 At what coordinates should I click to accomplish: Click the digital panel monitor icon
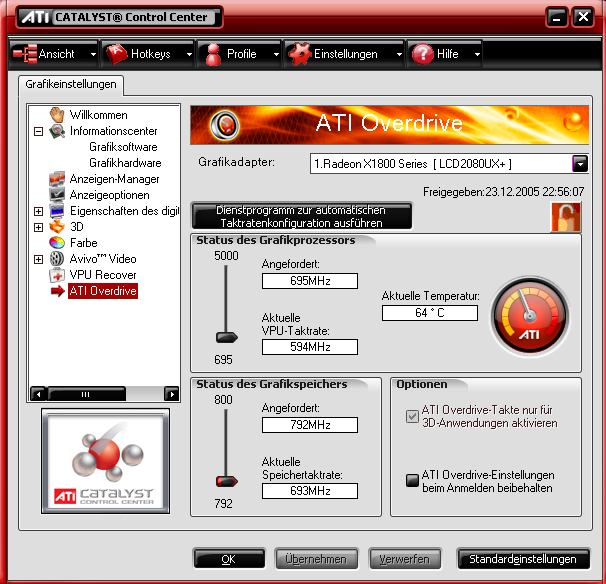click(x=57, y=211)
